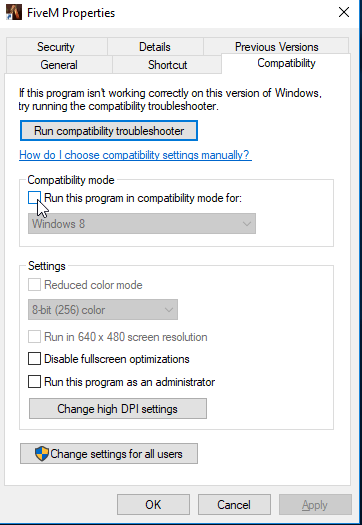Image resolution: width=362 pixels, height=525 pixels.
Task: Click Run compatibility troubleshooter button
Action: 109,131
